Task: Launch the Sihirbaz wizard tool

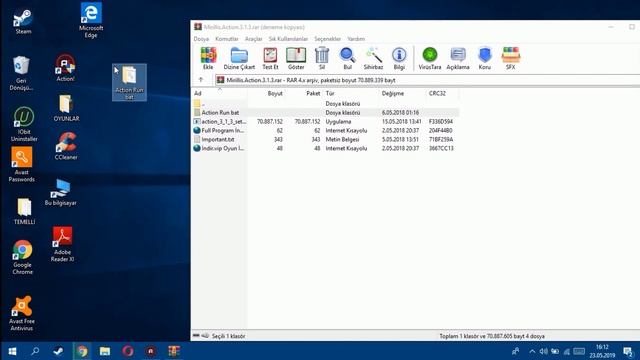Action: pyautogui.click(x=373, y=58)
